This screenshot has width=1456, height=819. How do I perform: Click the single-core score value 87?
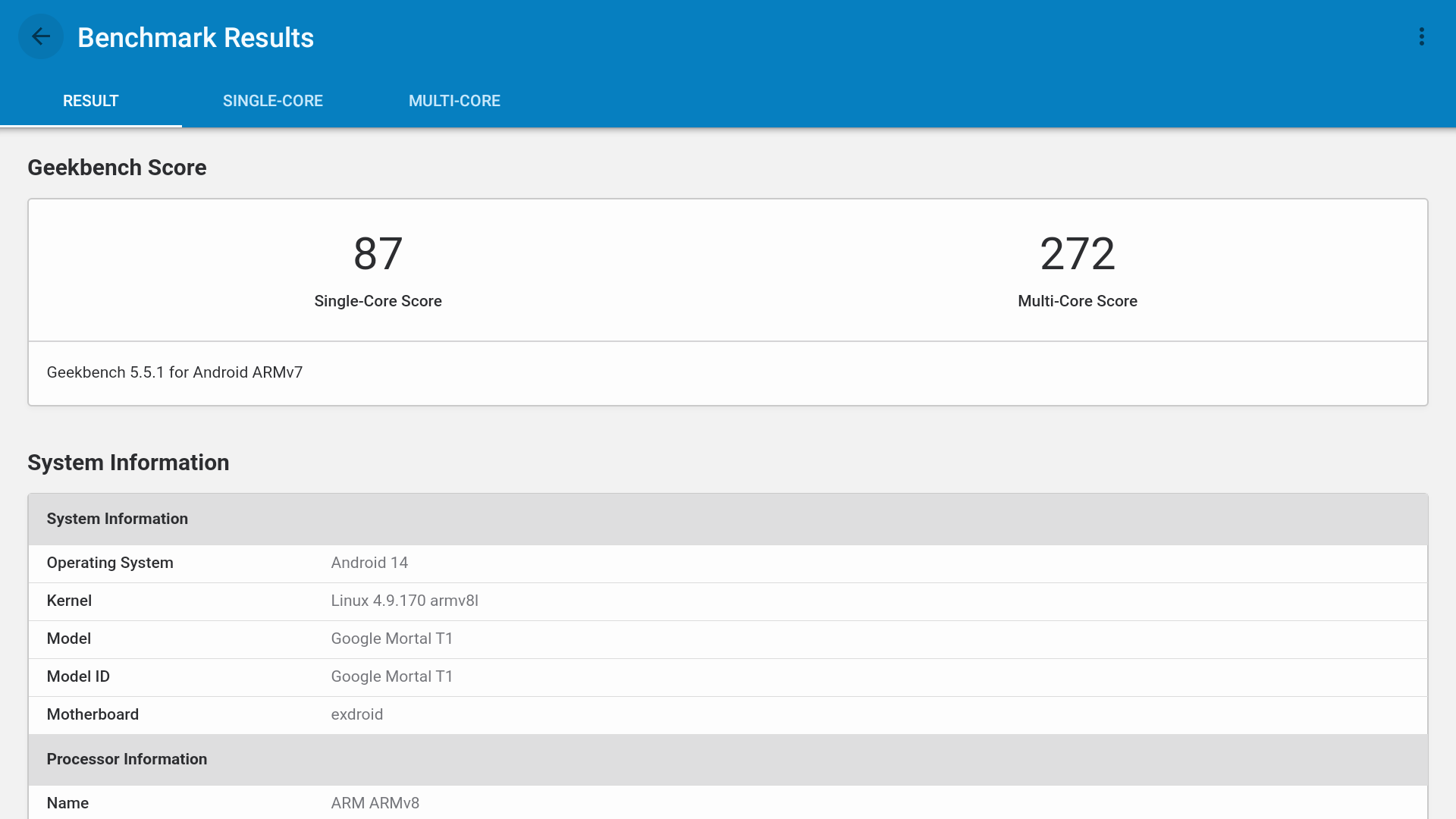click(x=378, y=253)
